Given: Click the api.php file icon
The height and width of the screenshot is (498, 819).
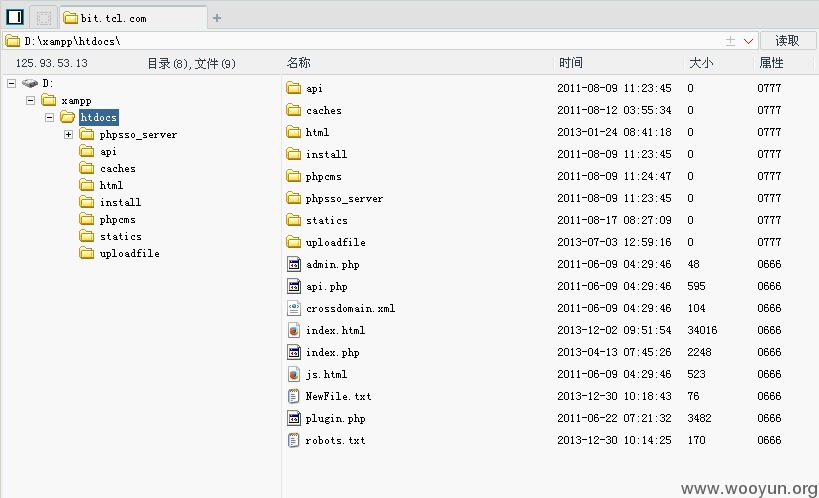Looking at the screenshot, I should [x=294, y=286].
